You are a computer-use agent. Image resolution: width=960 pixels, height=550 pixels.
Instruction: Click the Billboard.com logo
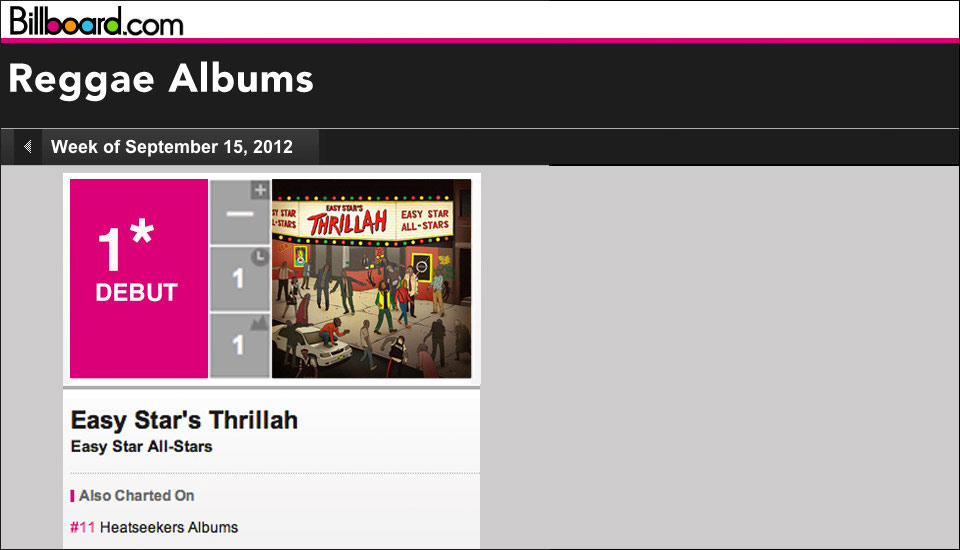96,21
